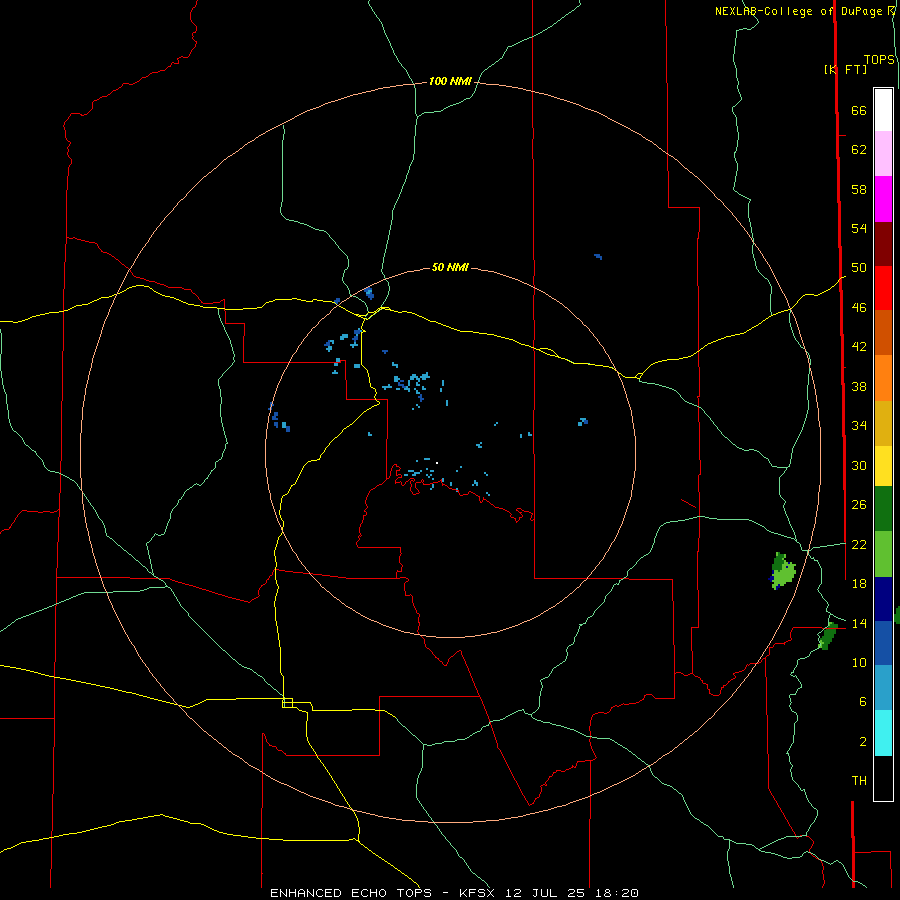The image size is (900, 900).
Task: Click the 6 legend value
Action: click(863, 702)
